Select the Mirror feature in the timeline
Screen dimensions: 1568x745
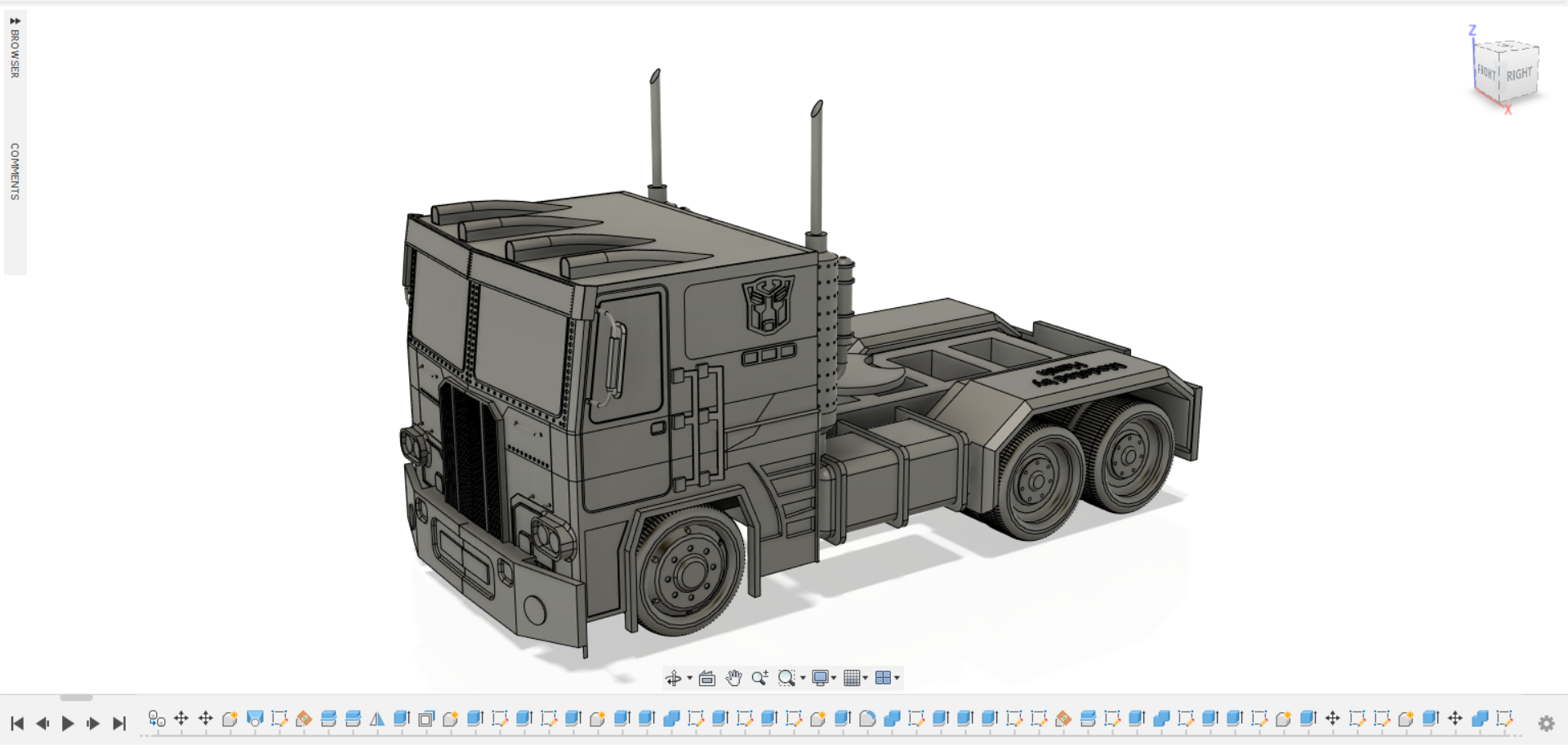(377, 719)
